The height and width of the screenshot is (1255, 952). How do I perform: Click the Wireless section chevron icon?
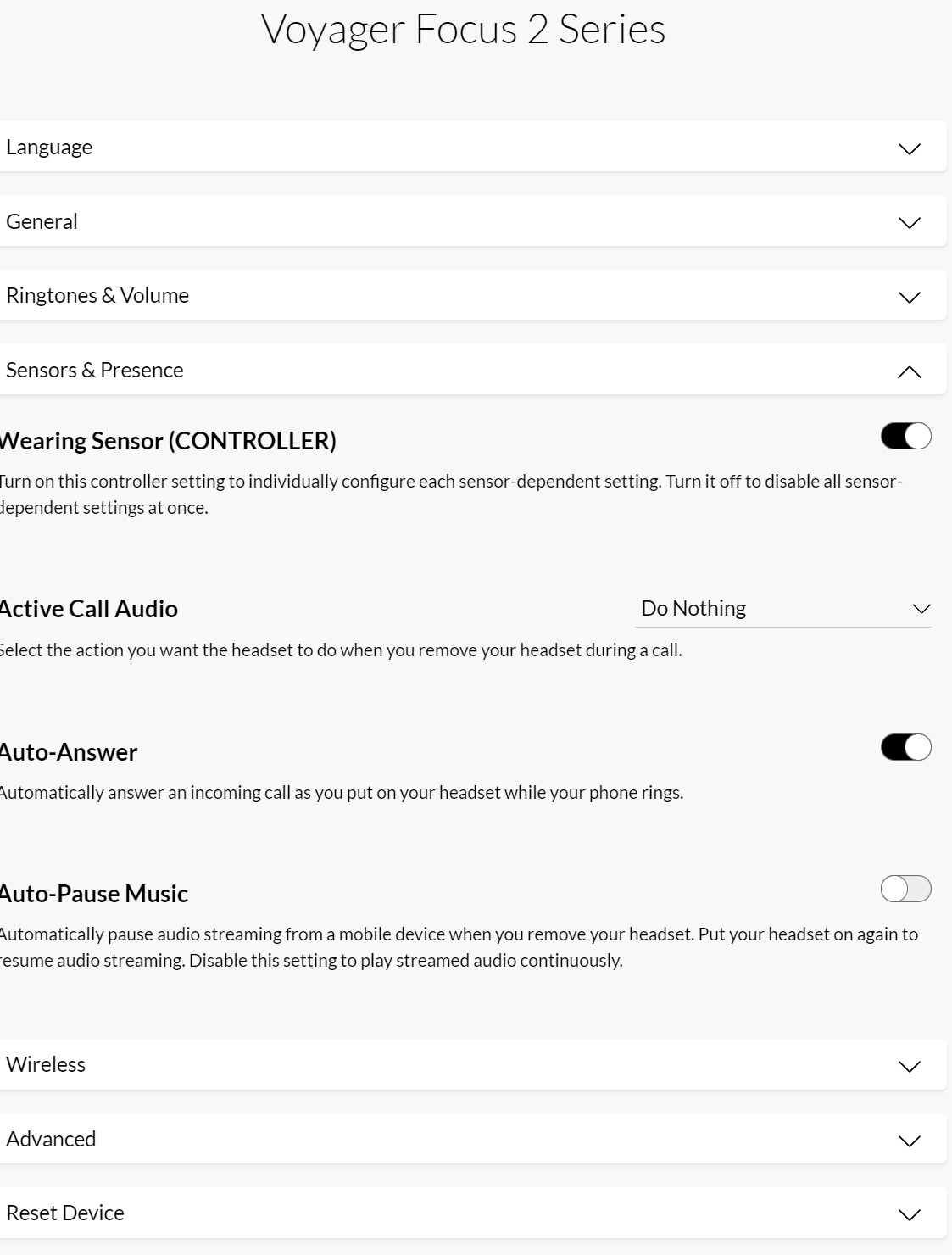coord(909,1067)
